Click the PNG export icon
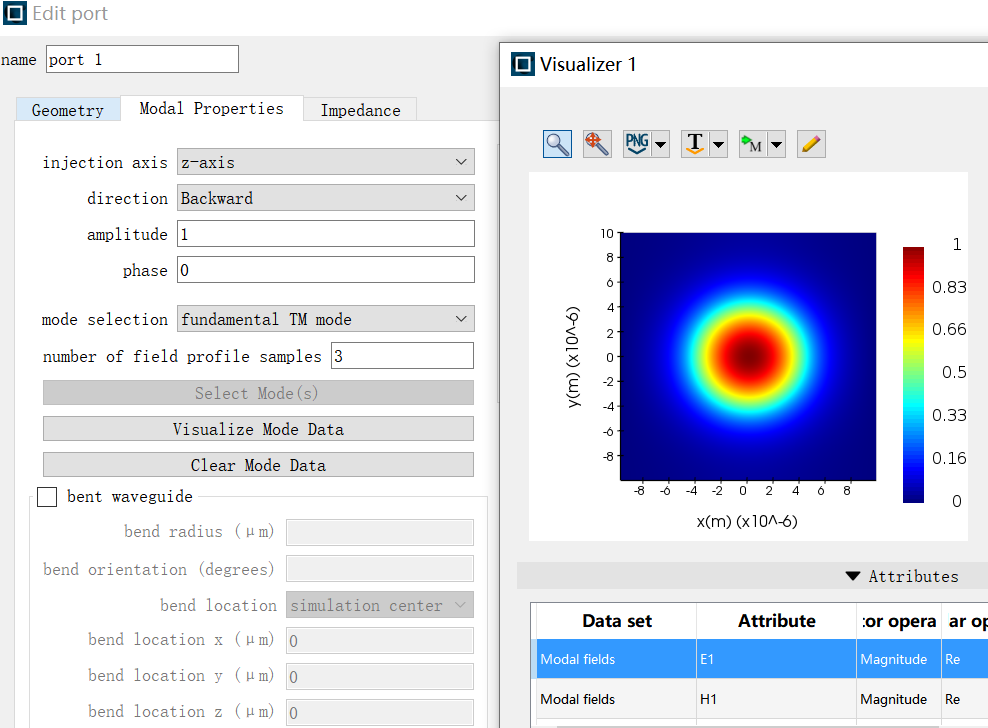988x728 pixels. [637, 144]
